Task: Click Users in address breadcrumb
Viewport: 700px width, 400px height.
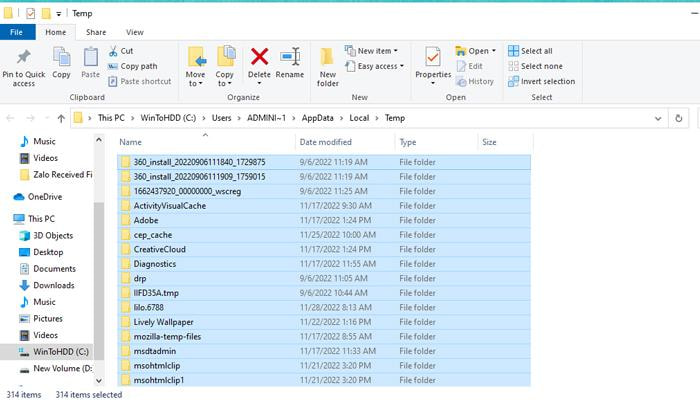Action: point(221,118)
